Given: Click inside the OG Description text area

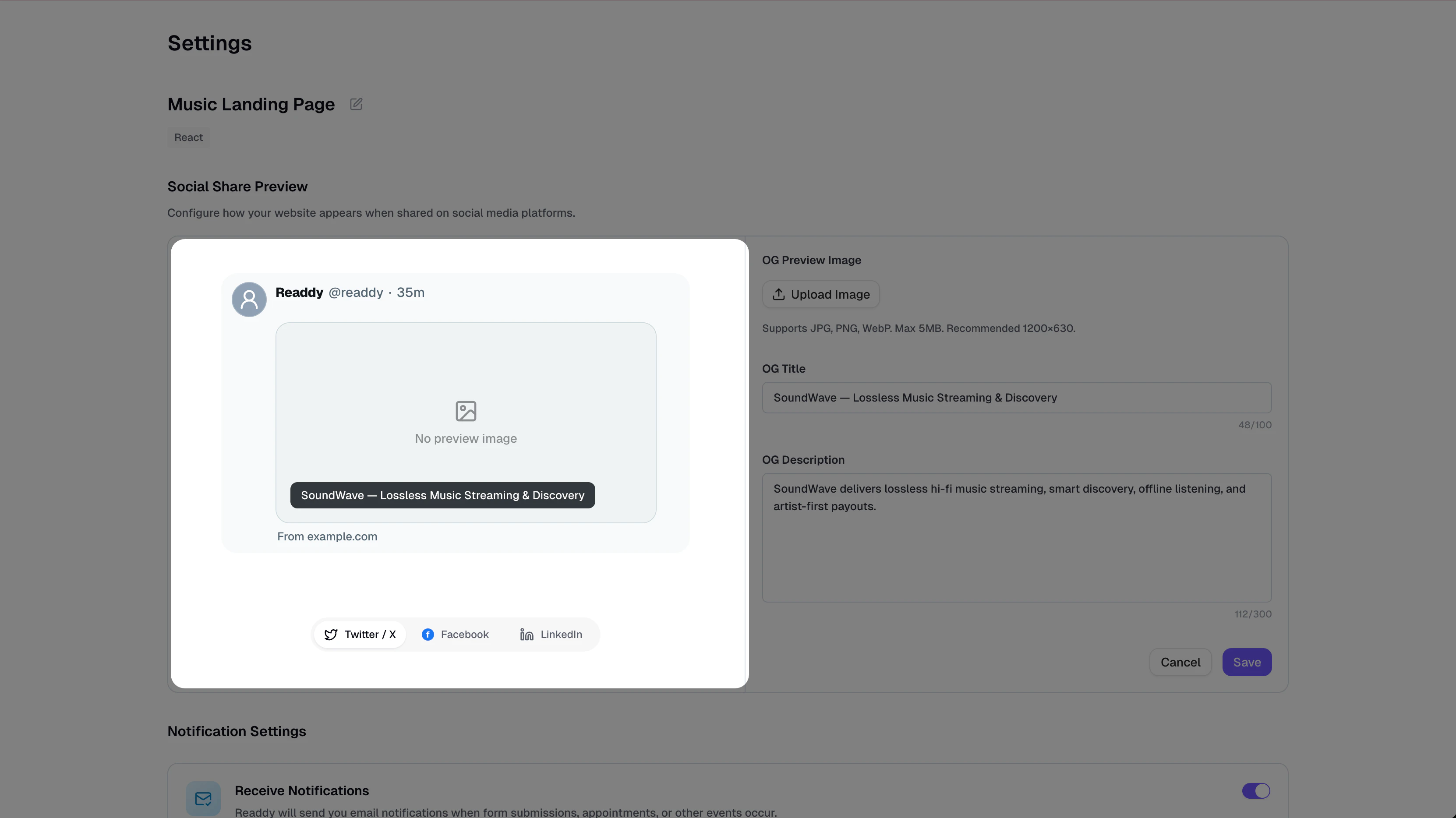Looking at the screenshot, I should point(1016,537).
